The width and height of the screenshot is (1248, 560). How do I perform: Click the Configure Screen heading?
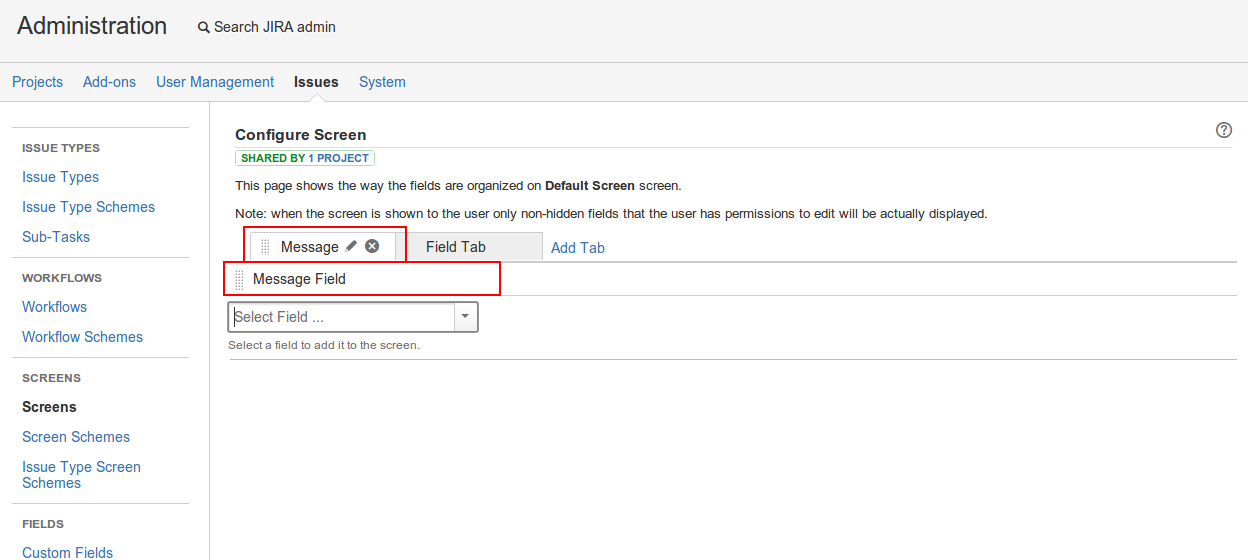pyautogui.click(x=301, y=135)
